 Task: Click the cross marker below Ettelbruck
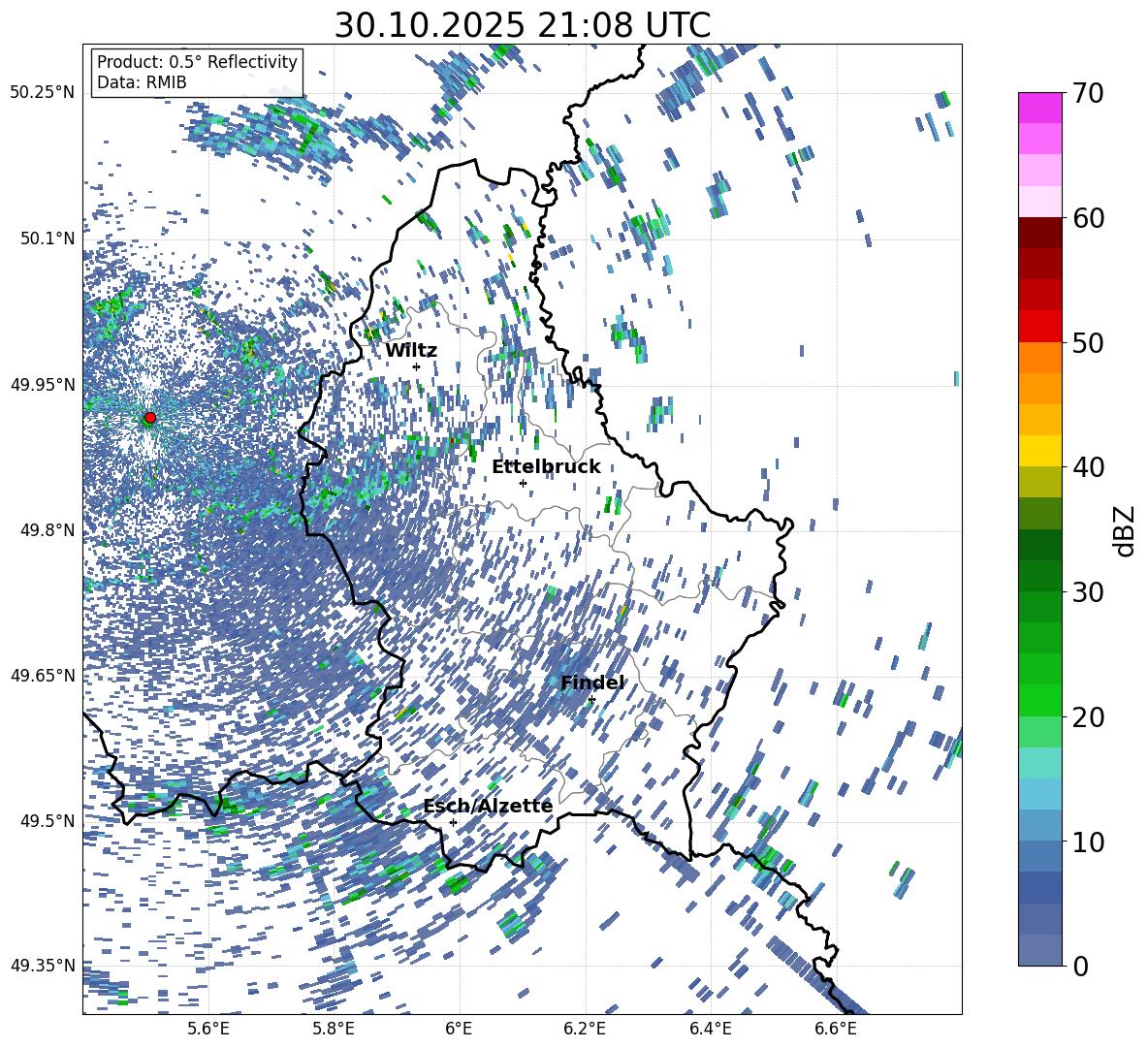point(523,483)
